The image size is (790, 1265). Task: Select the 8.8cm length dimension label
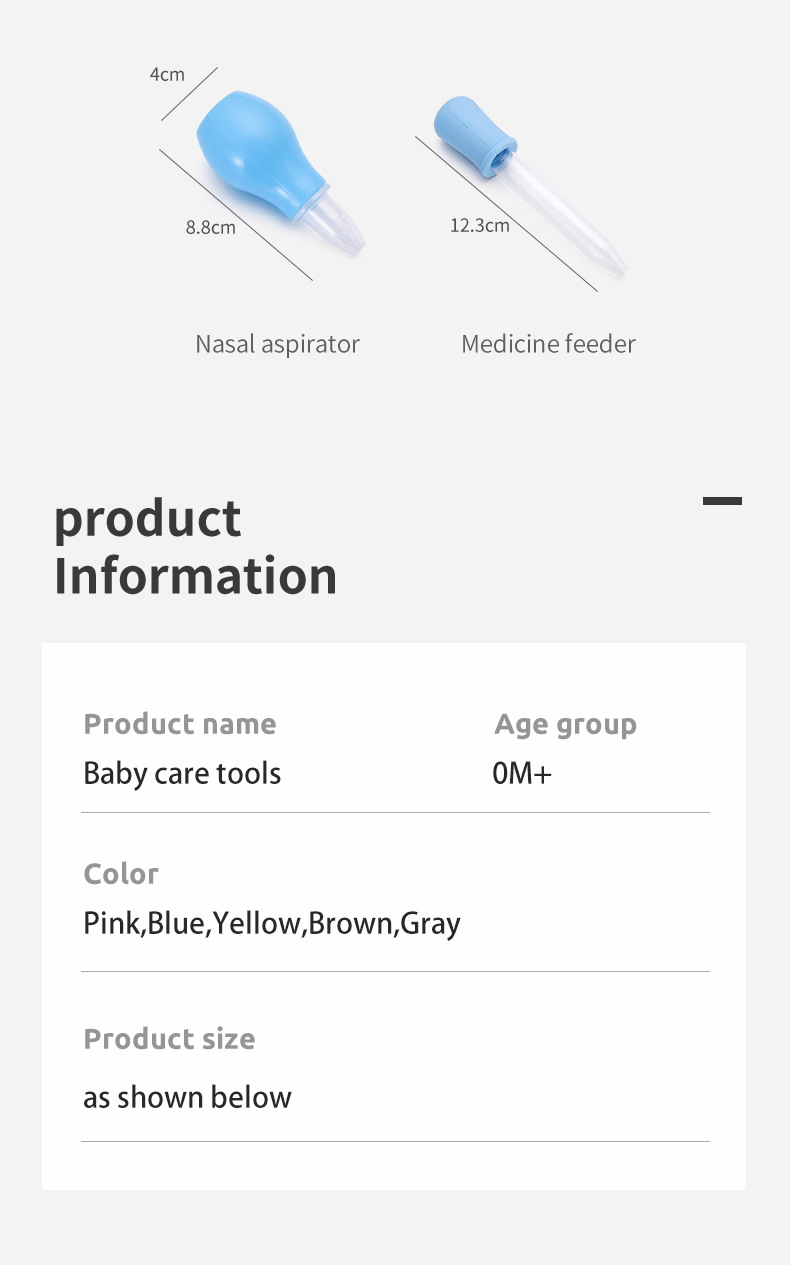210,227
